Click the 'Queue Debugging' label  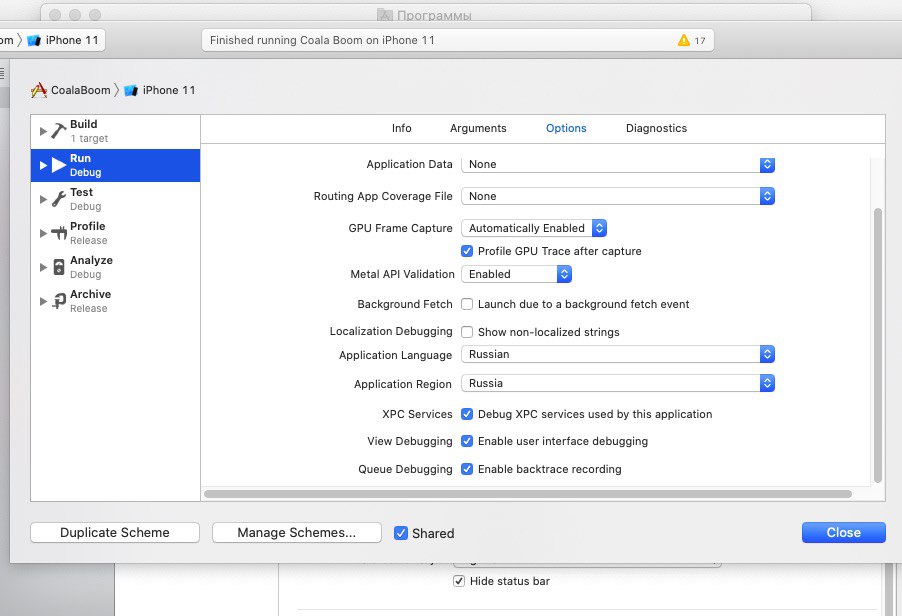point(405,469)
